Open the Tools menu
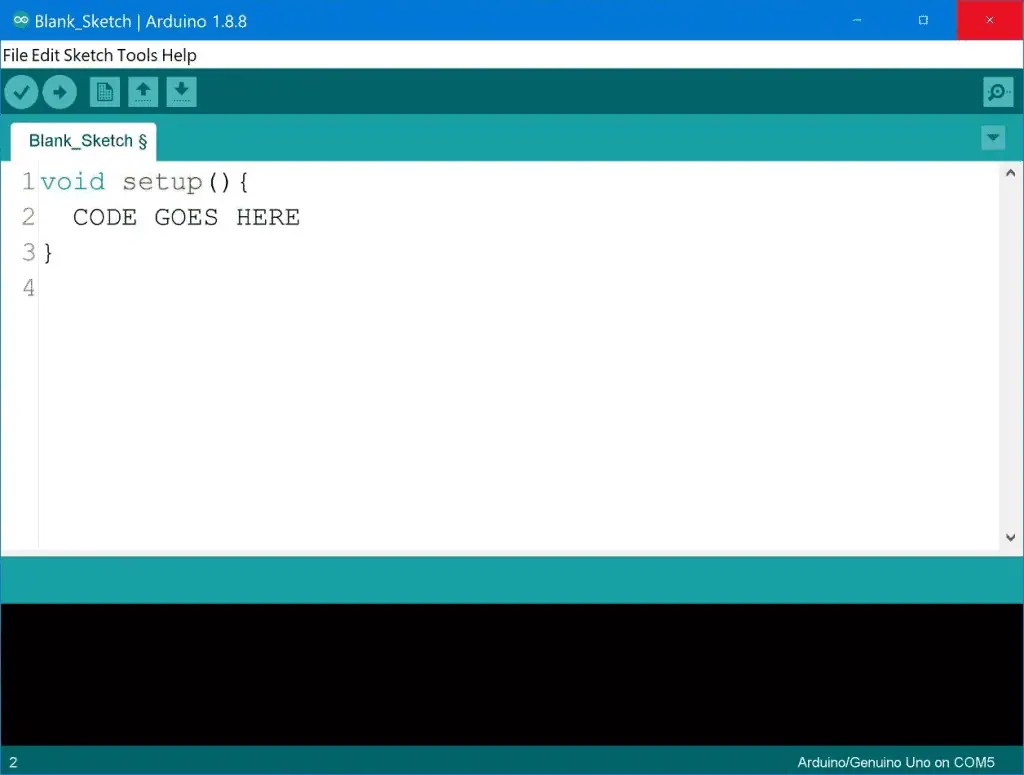The image size is (1024, 775). click(x=138, y=55)
